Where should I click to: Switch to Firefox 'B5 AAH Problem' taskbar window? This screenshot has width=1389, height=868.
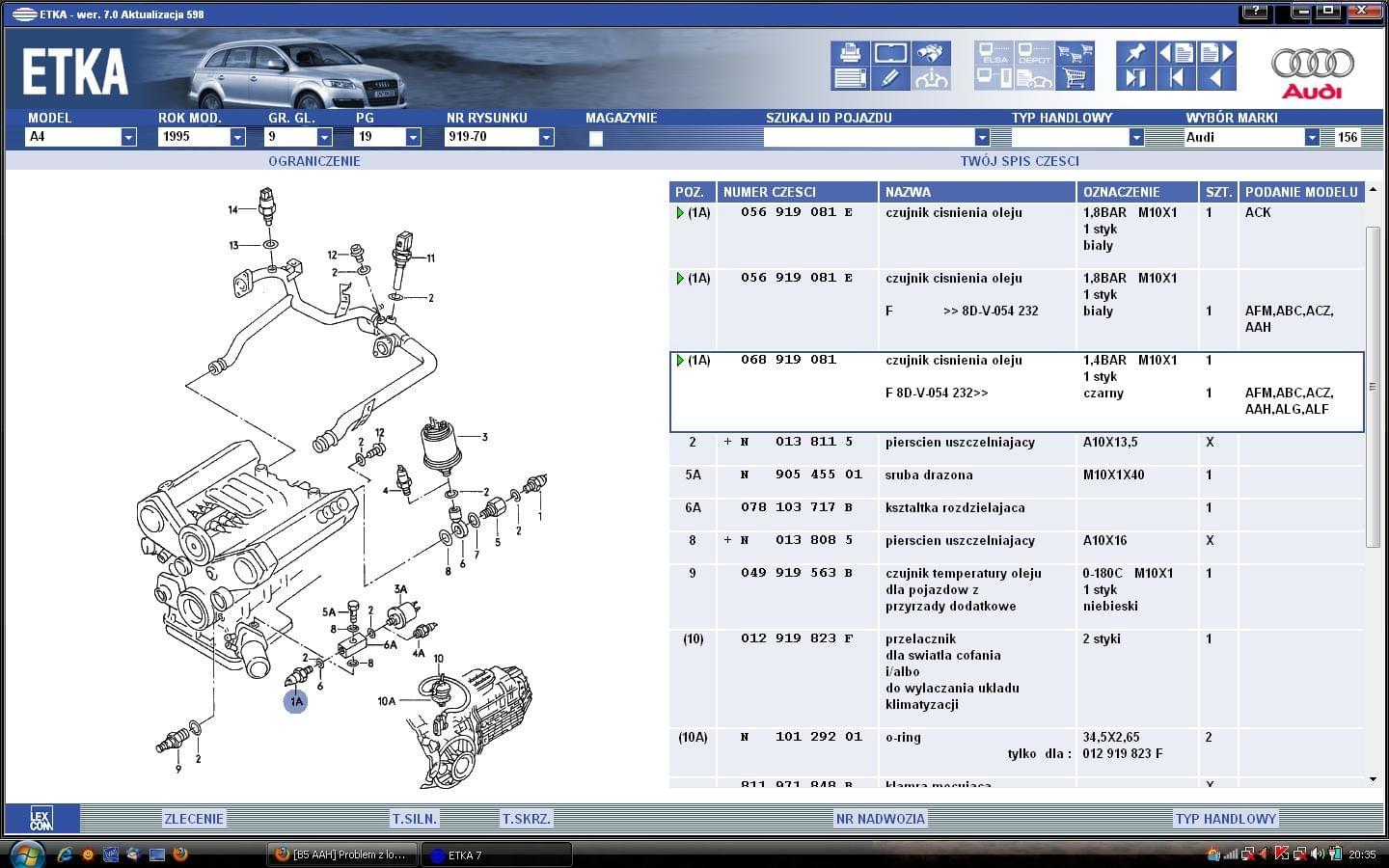343,854
